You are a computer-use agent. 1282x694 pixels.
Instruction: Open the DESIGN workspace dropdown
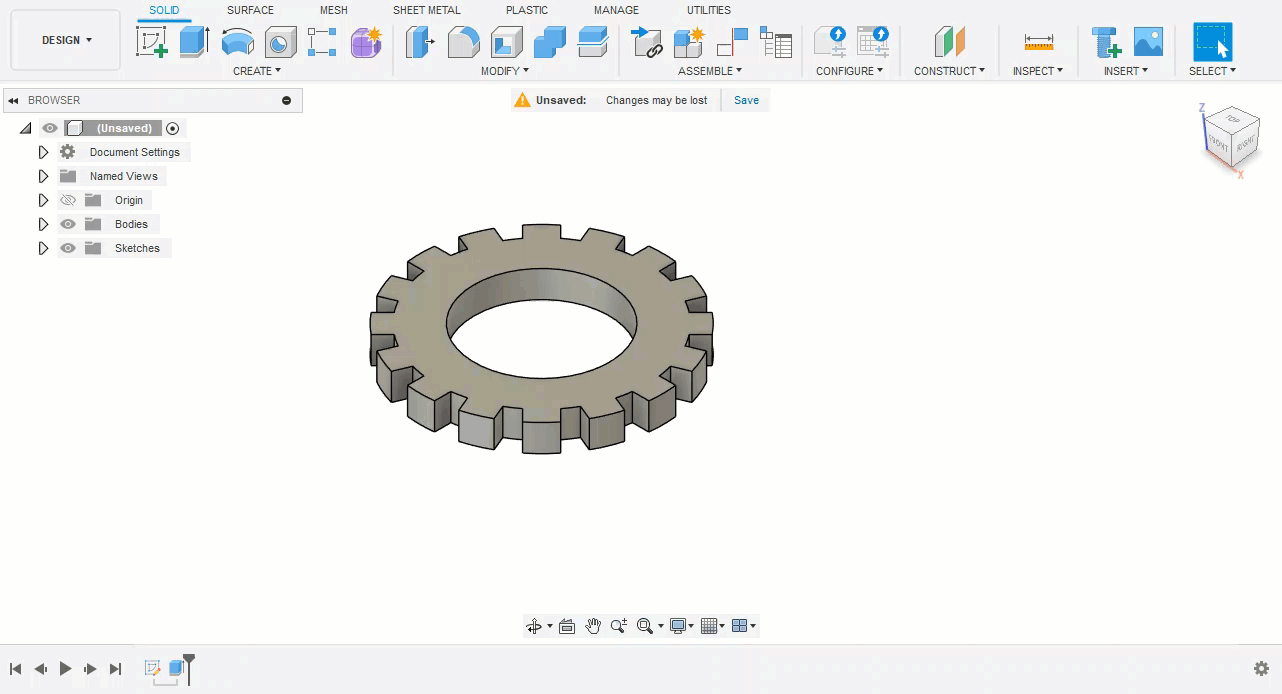point(66,40)
